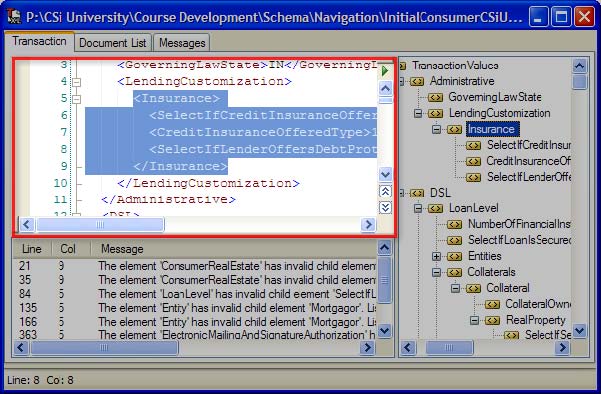
Task: Click the DSL element tag icon
Action: [x=417, y=193]
